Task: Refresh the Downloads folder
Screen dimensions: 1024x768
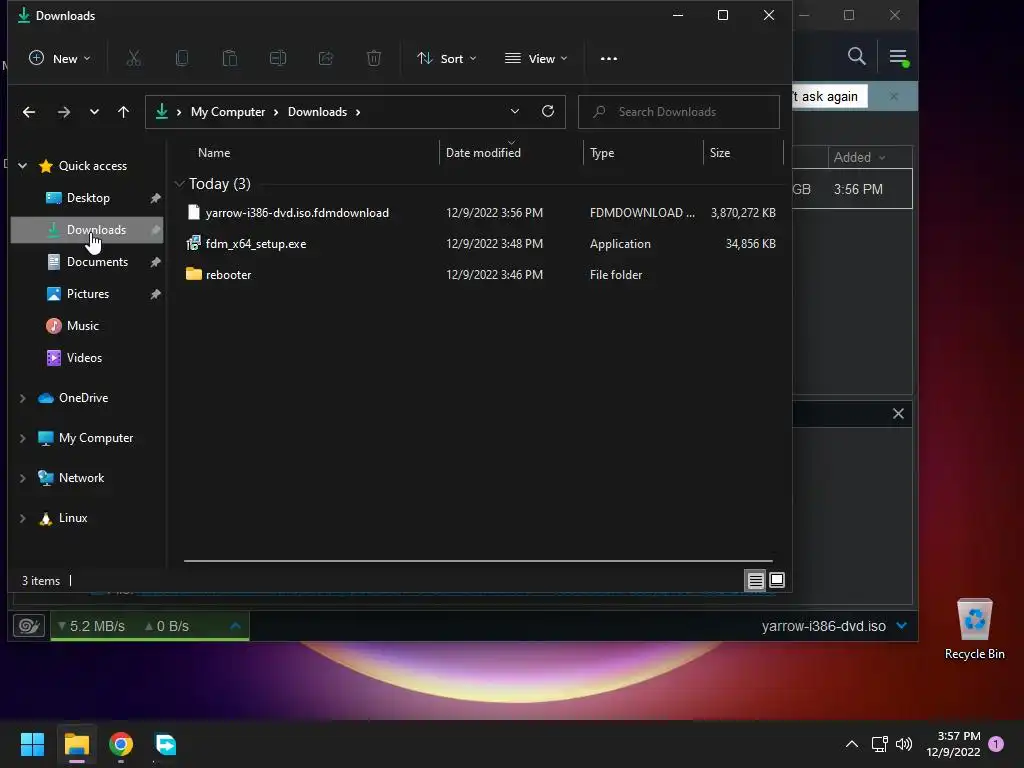Action: 548,112
